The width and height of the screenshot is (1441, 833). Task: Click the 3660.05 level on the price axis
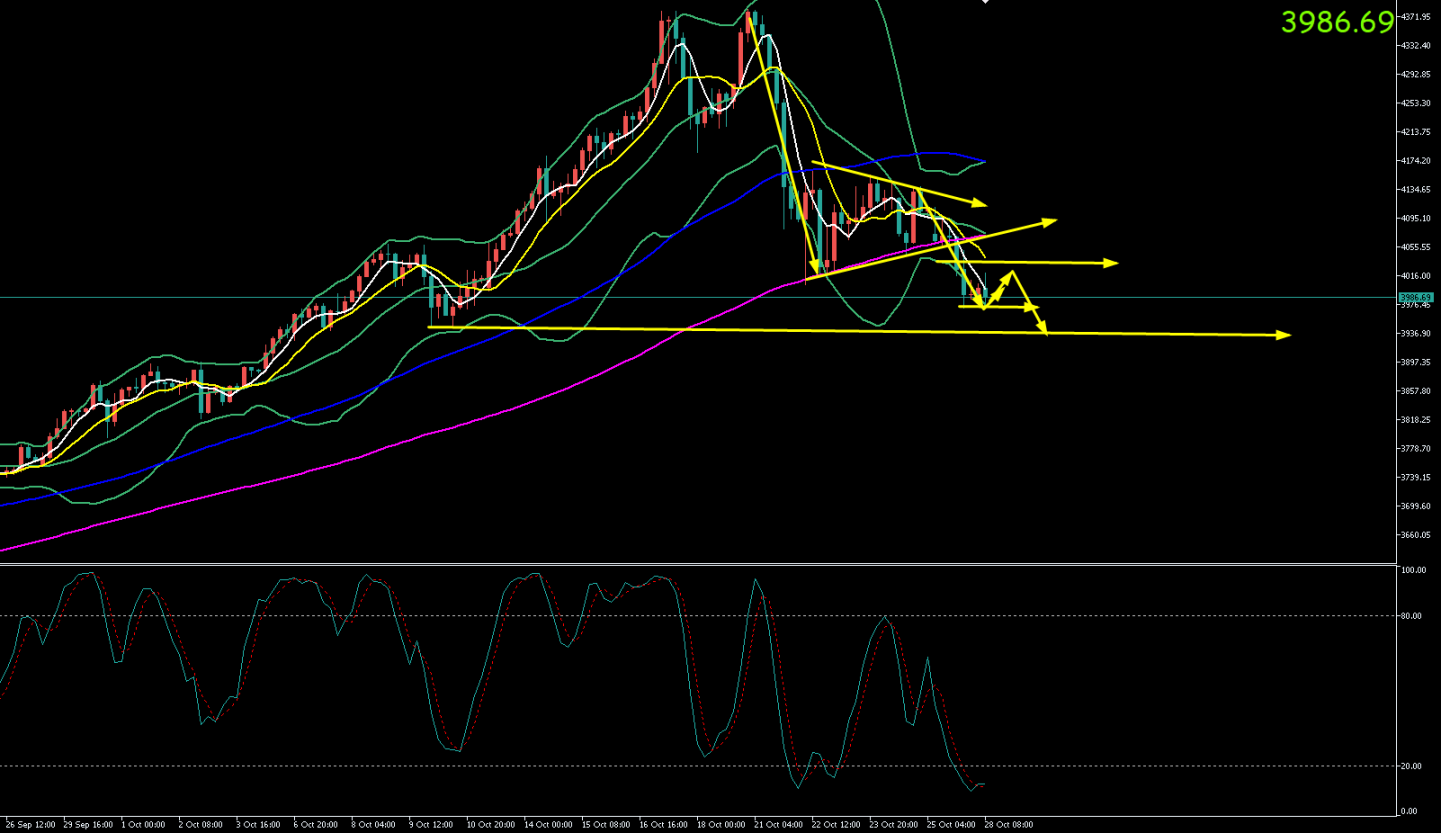[x=1416, y=535]
